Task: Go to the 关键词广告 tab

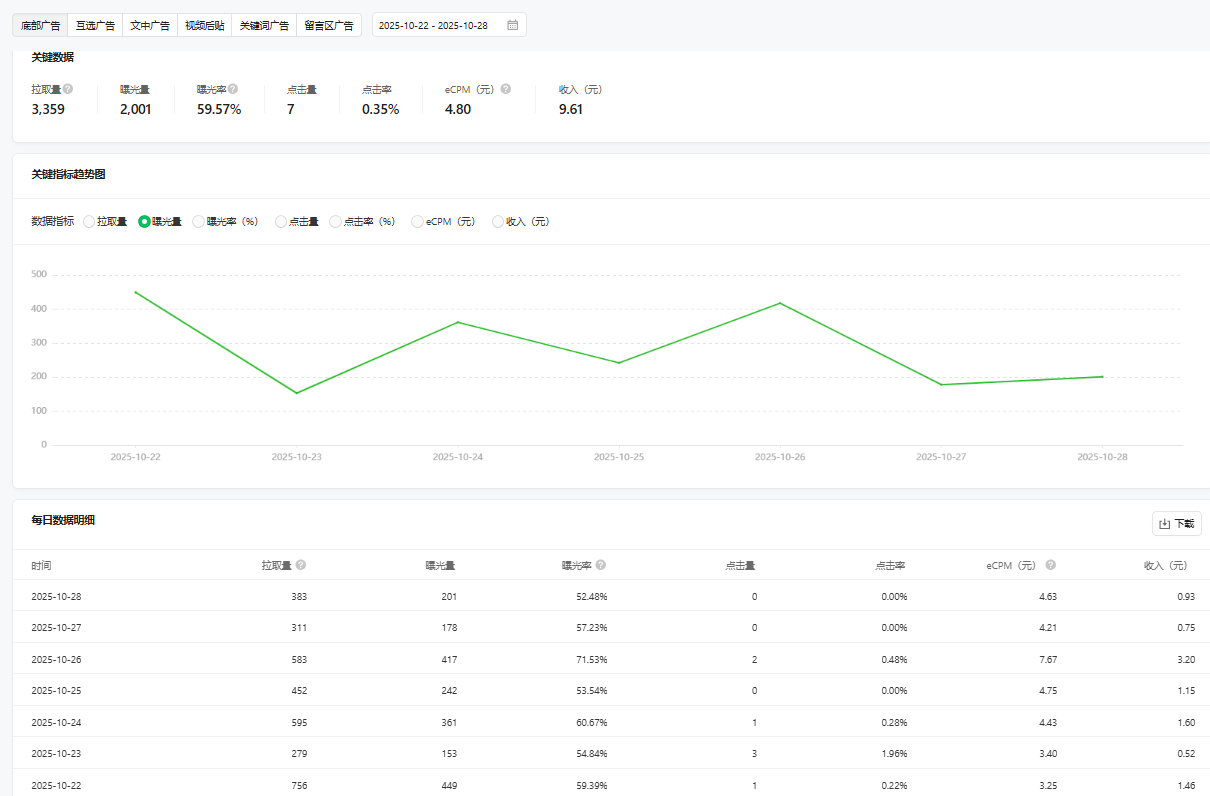Action: point(263,25)
